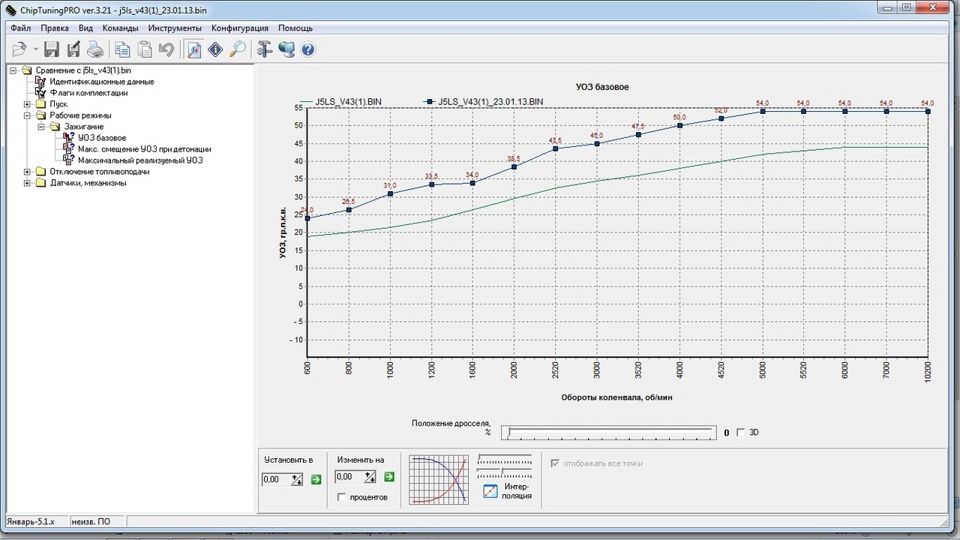Click the Save file toolbar icon
The image size is (960, 540).
click(51, 49)
